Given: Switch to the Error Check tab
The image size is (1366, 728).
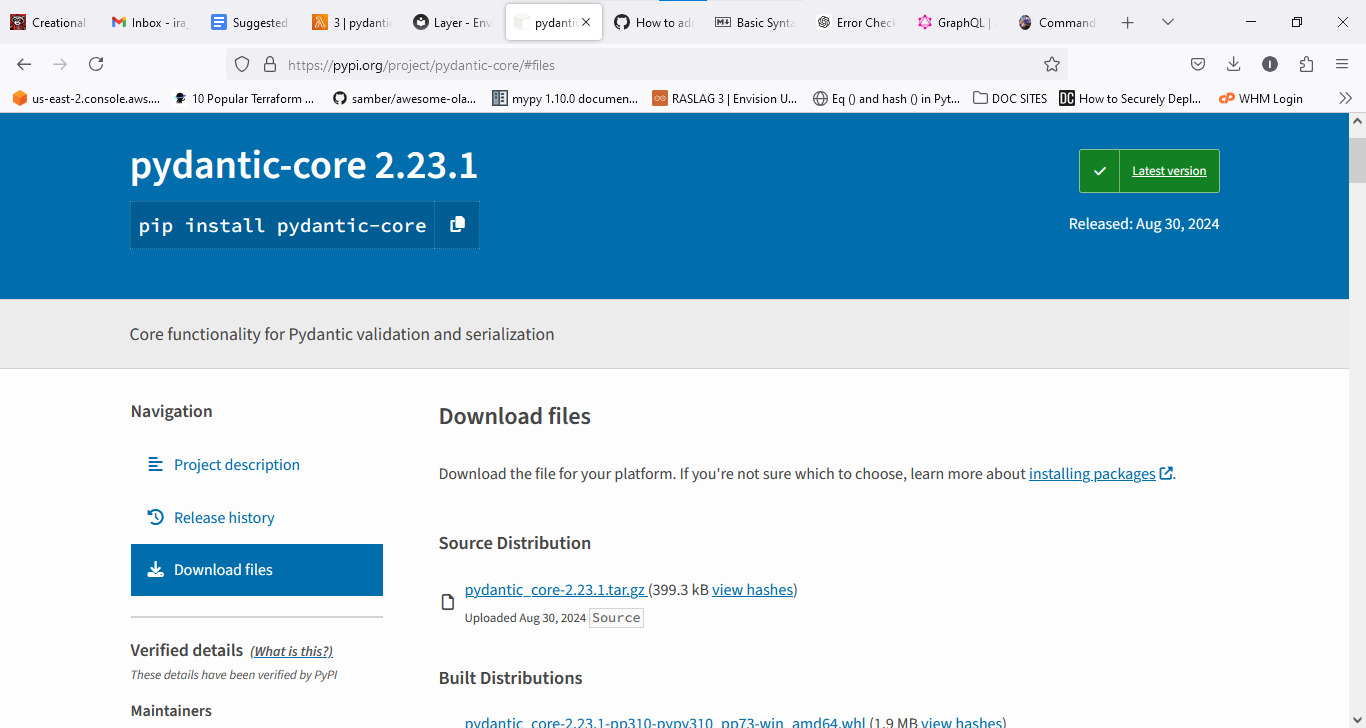Looking at the screenshot, I should click(856, 22).
